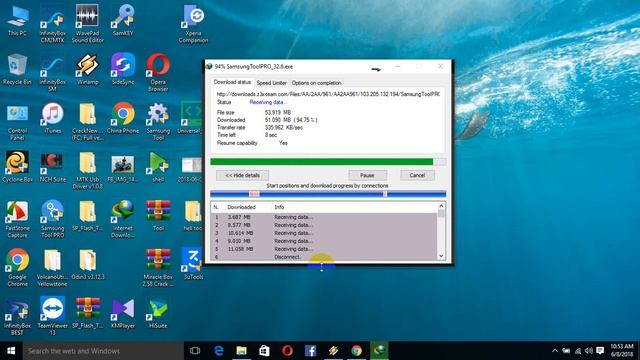Open the Recycle Bin
640x360 pixels.
(x=17, y=69)
